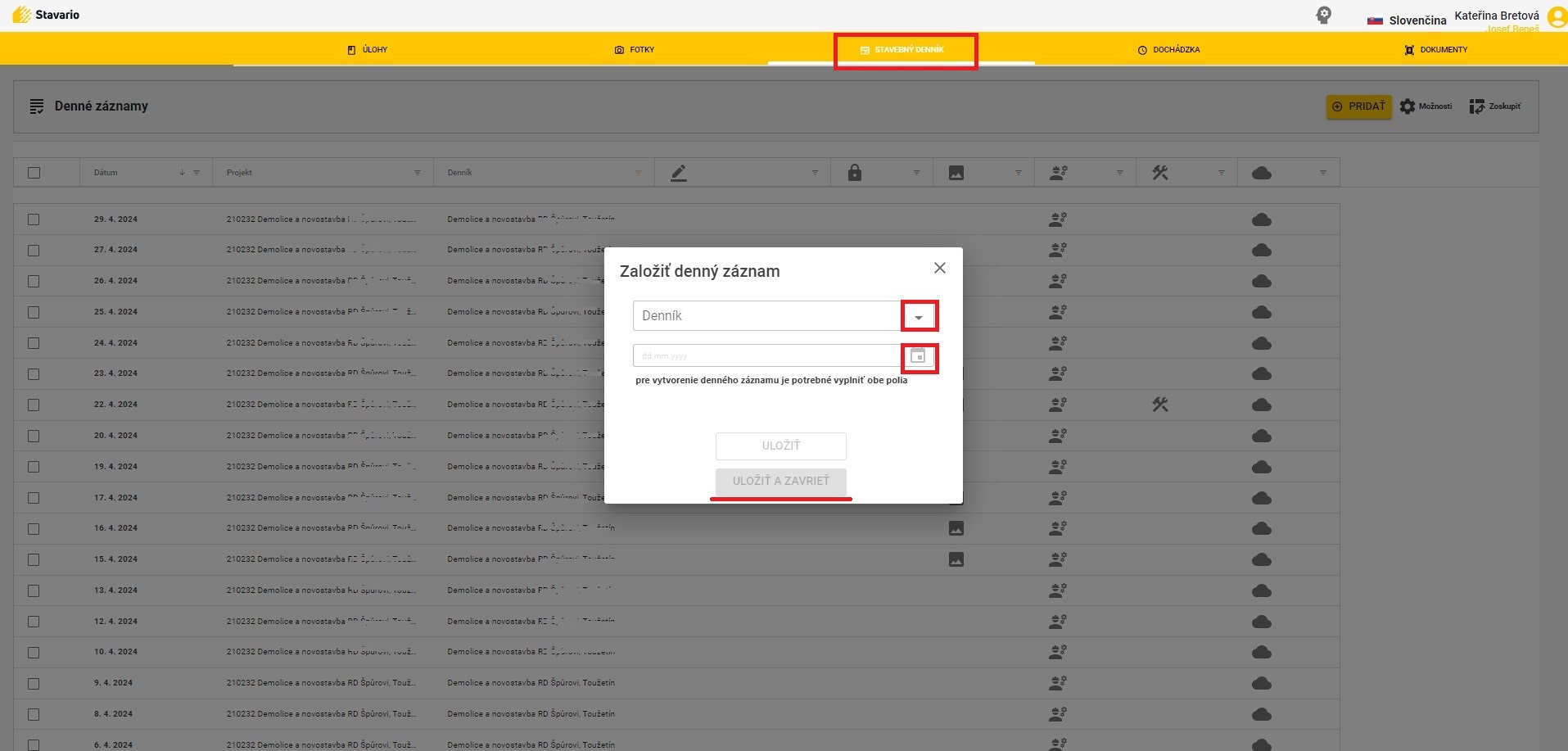Open the pencil column filter
This screenshot has height=751, width=1568.
tap(815, 173)
